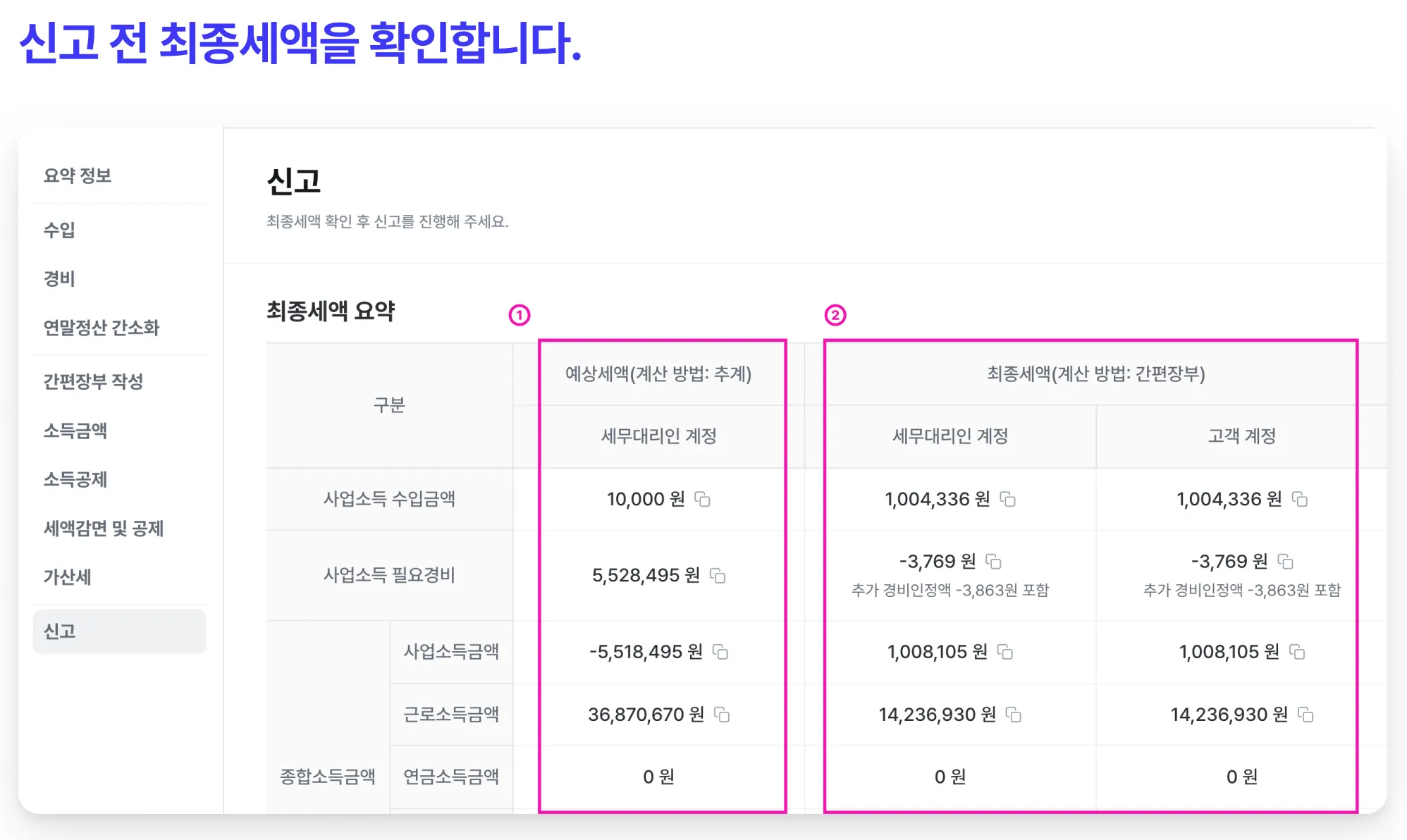
Task: Copy the 36,870,670 원 earned income value
Action: click(x=722, y=715)
